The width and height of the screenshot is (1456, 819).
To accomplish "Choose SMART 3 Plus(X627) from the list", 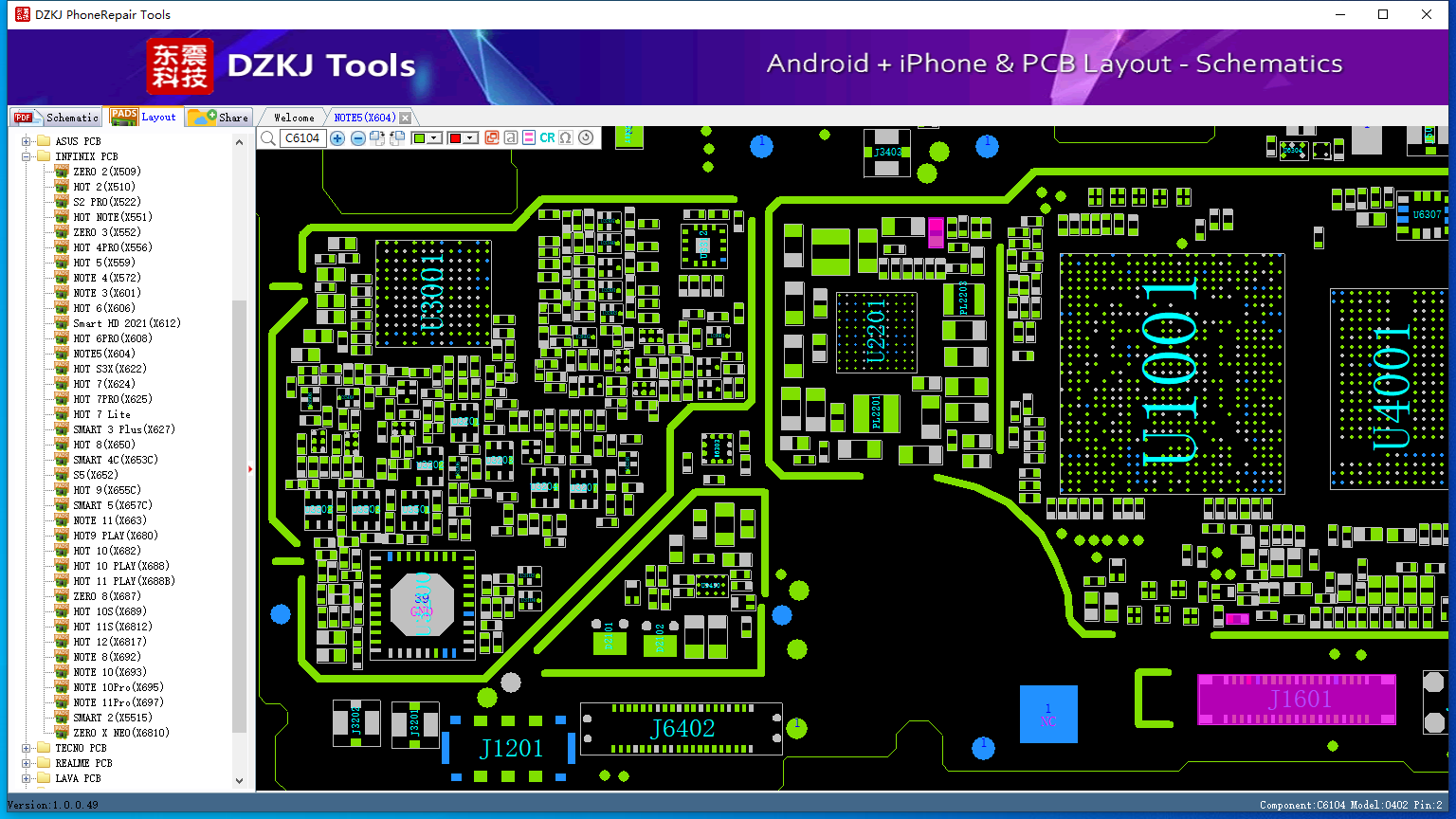I will (x=124, y=429).
